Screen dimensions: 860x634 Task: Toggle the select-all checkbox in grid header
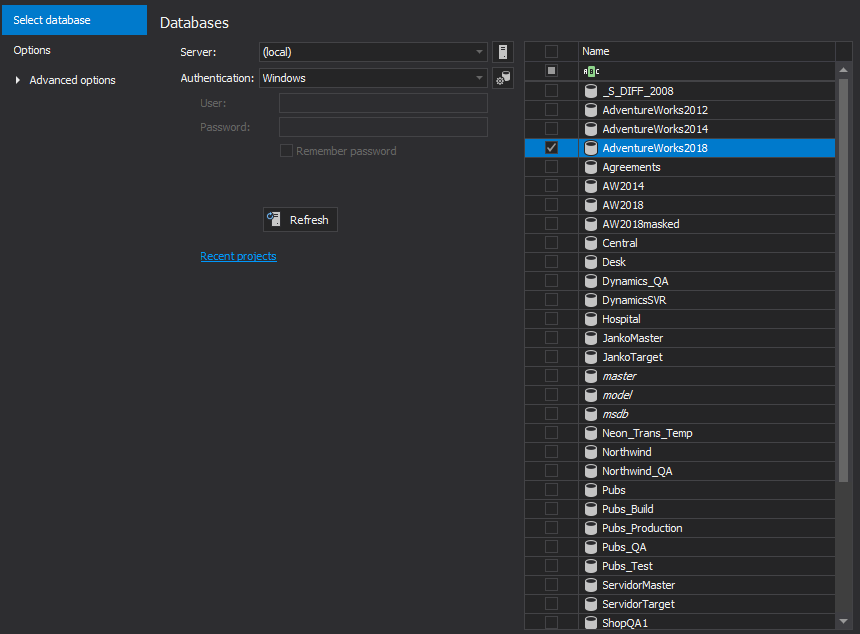click(x=551, y=51)
